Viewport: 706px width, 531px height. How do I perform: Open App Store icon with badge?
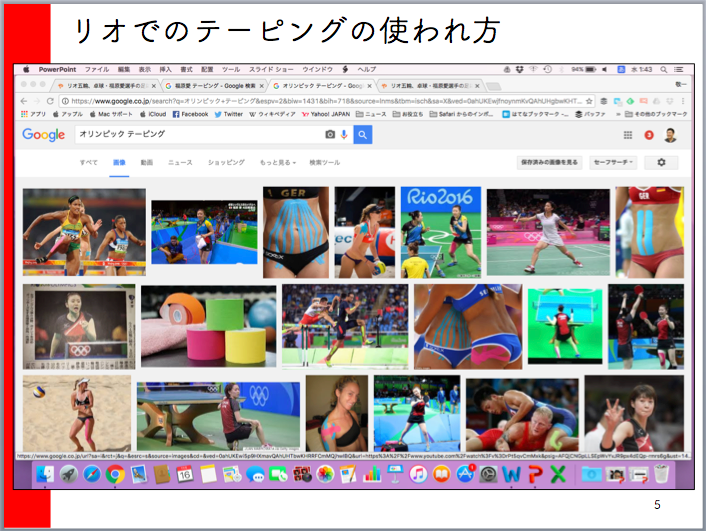tap(465, 475)
